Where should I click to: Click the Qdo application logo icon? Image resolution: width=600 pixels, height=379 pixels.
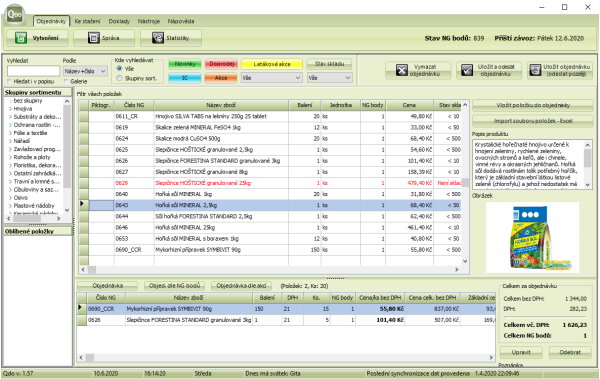point(15,15)
